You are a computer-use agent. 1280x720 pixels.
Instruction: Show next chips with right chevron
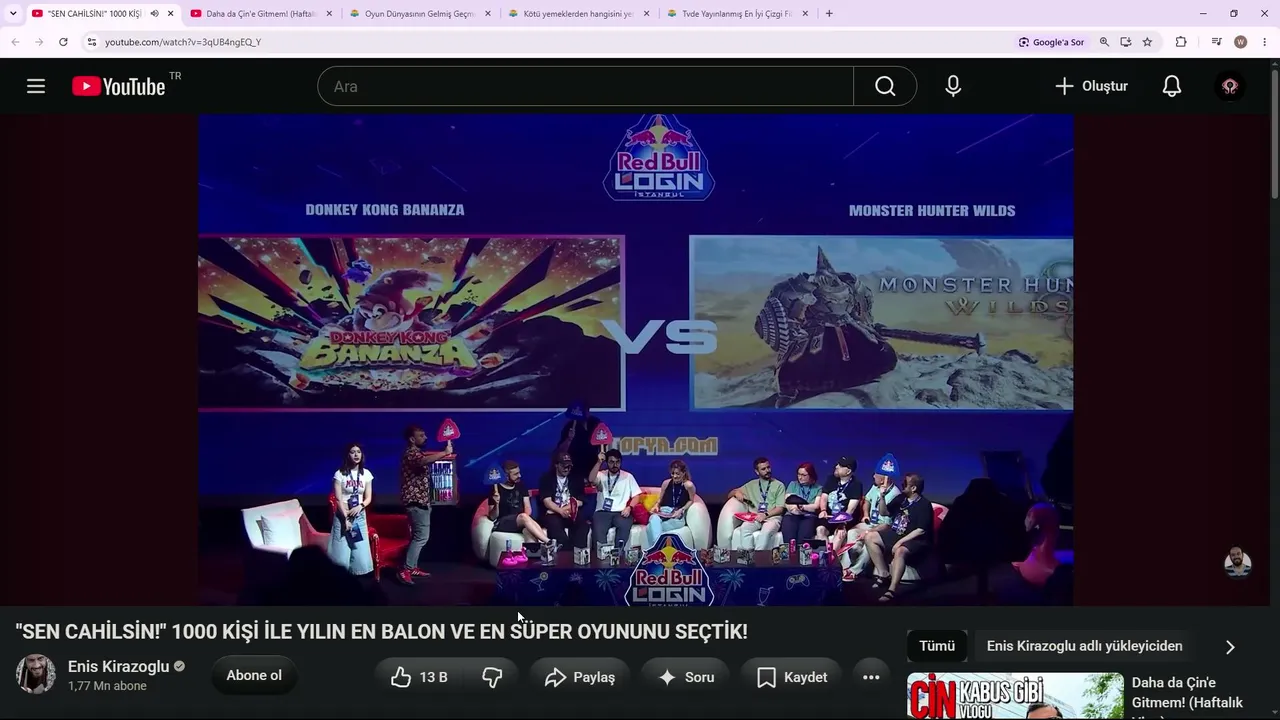1230,647
